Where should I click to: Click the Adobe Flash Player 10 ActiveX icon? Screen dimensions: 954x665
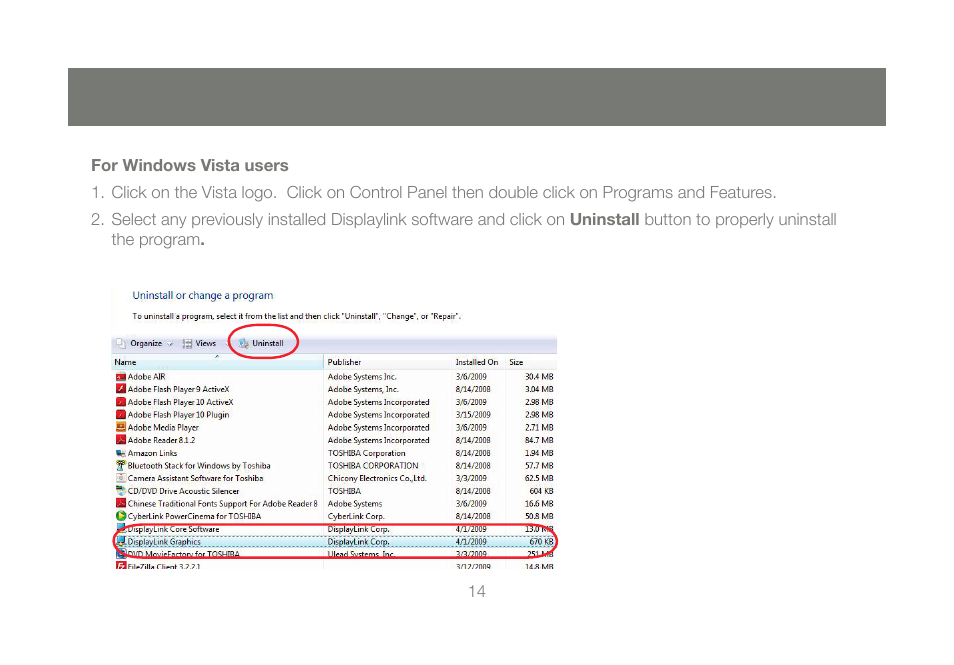[x=120, y=402]
